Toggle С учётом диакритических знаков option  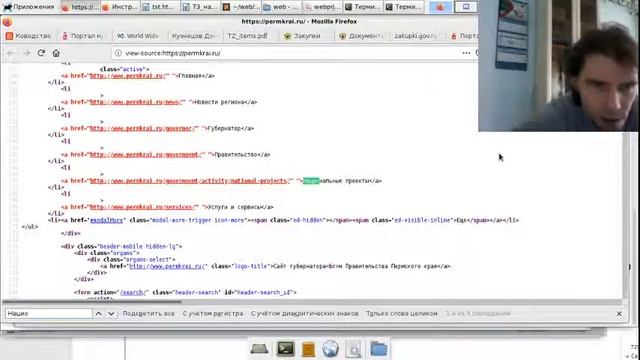pyautogui.click(x=304, y=313)
